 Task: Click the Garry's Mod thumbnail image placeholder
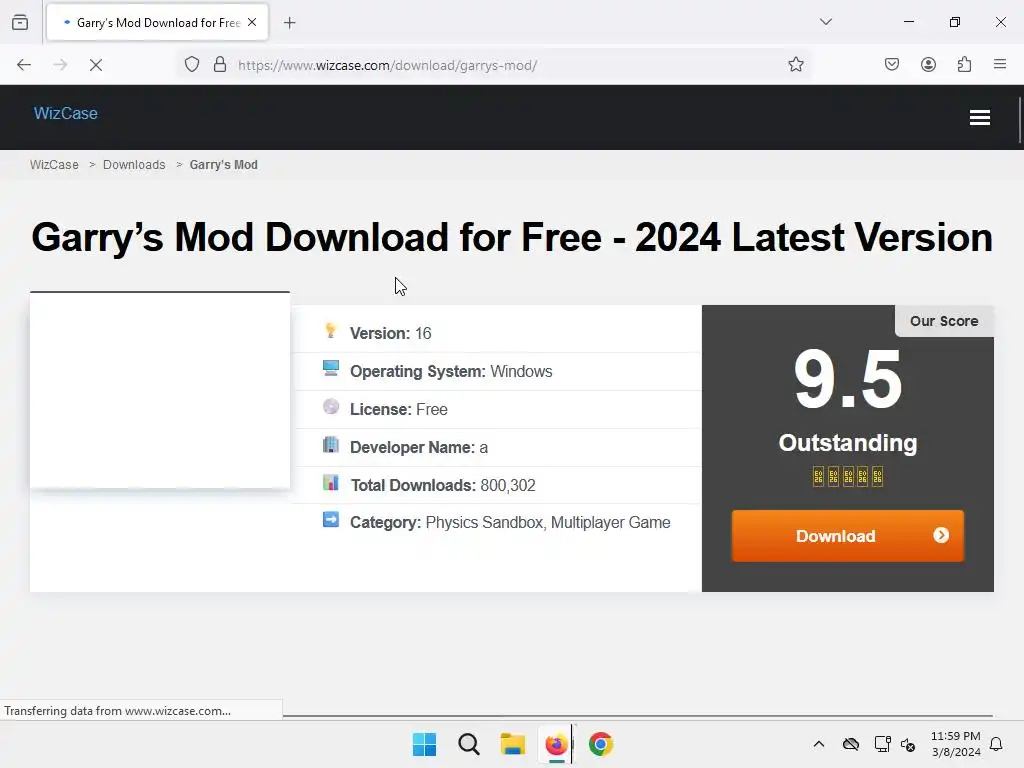pyautogui.click(x=160, y=390)
